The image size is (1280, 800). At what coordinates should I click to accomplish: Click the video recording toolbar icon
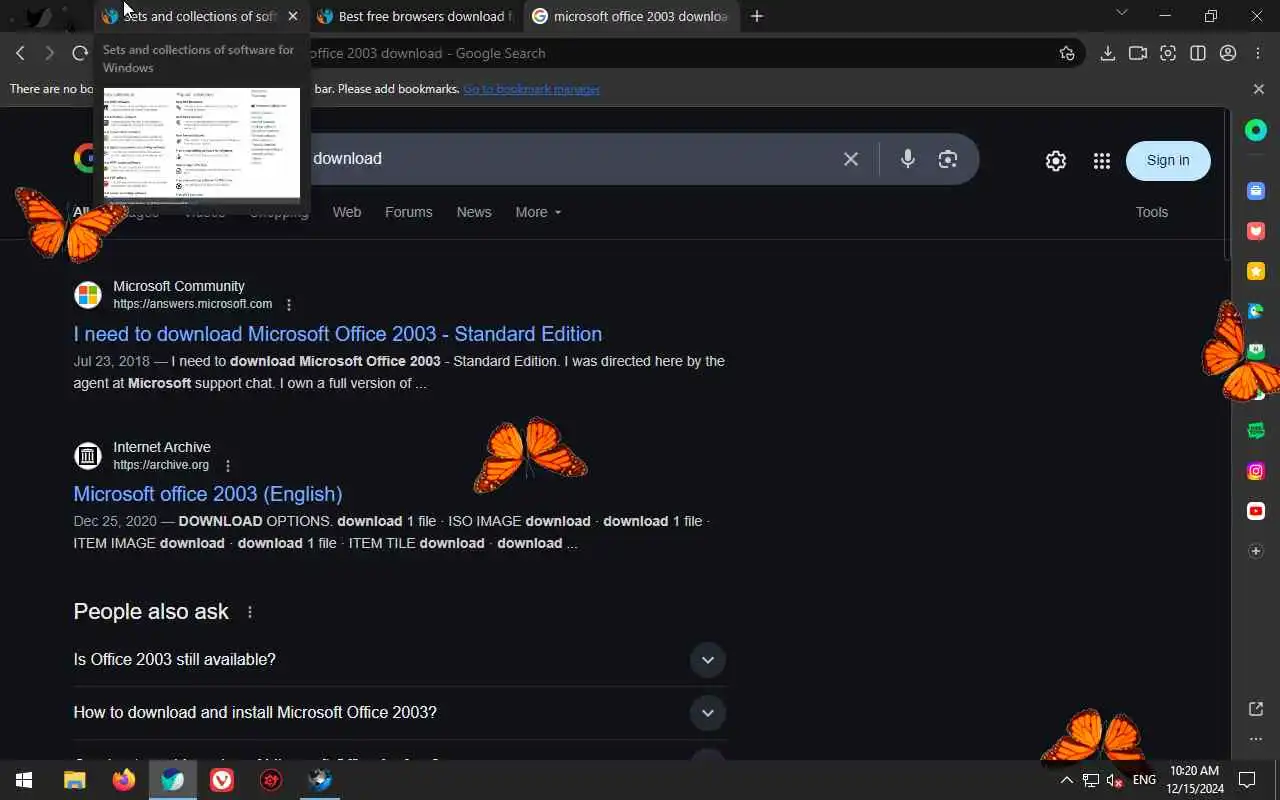point(1137,53)
